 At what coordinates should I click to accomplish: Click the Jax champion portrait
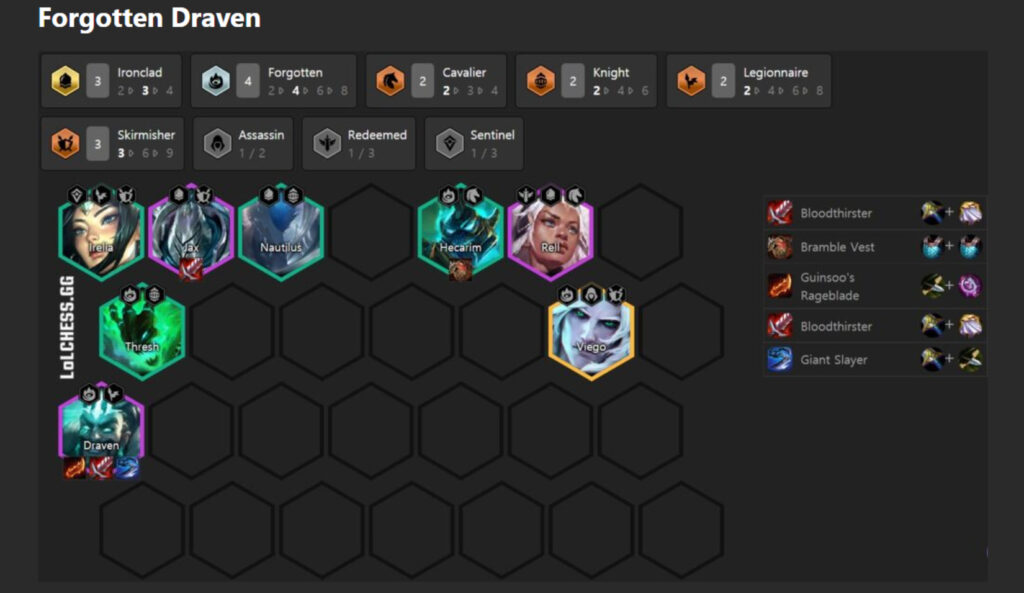point(191,232)
